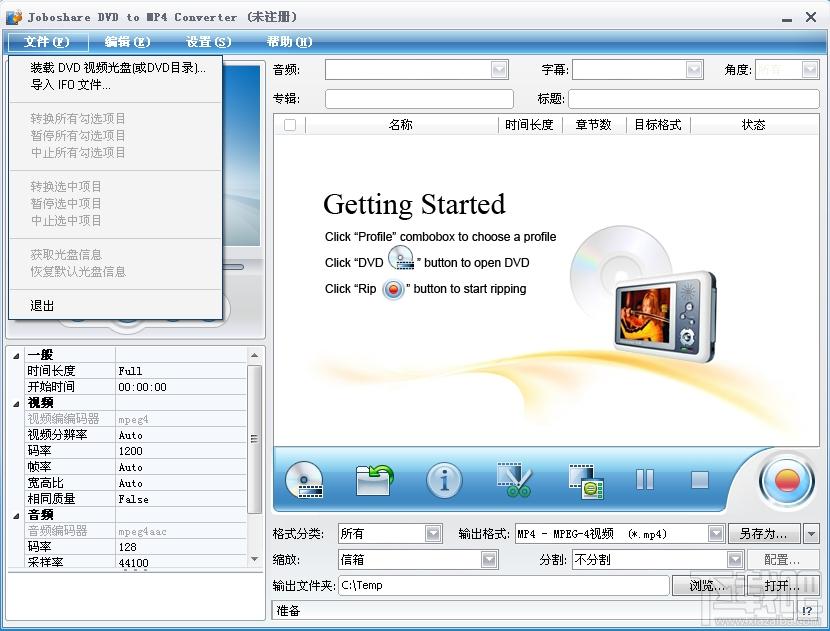Click the !? help icon in status bar
The image size is (830, 631).
806,610
